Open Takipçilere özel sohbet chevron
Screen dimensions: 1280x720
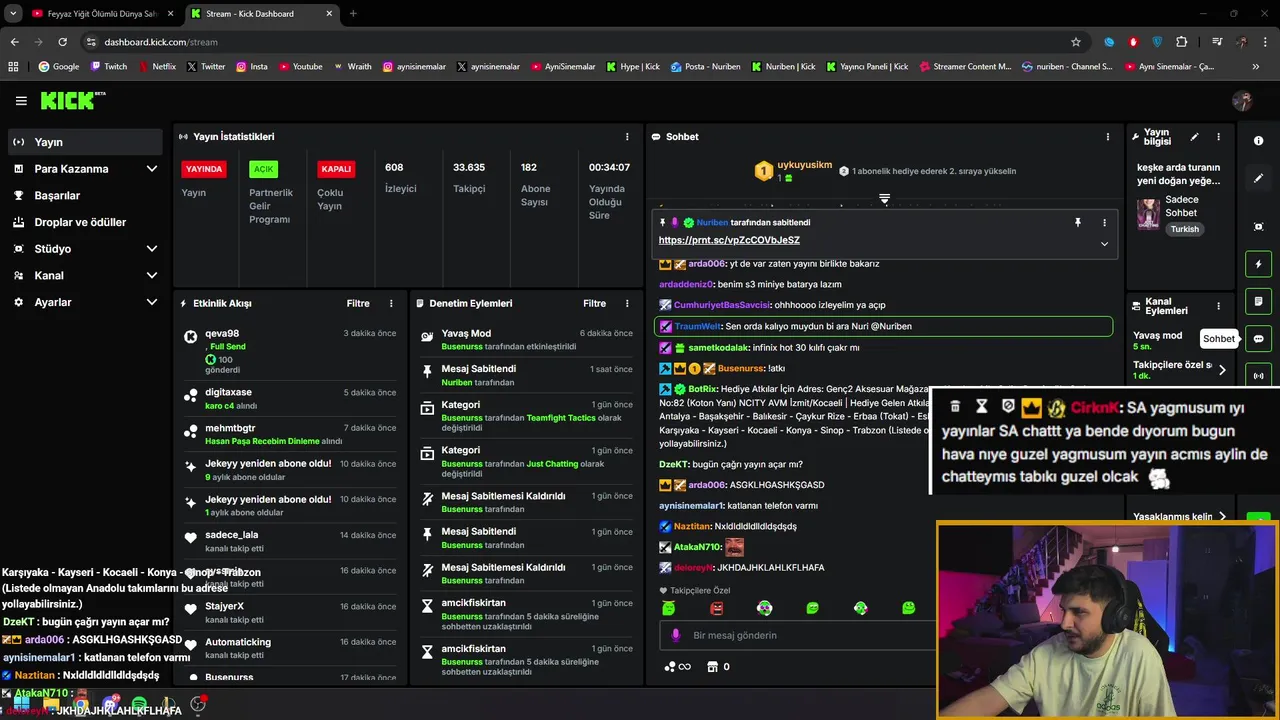(x=1222, y=370)
